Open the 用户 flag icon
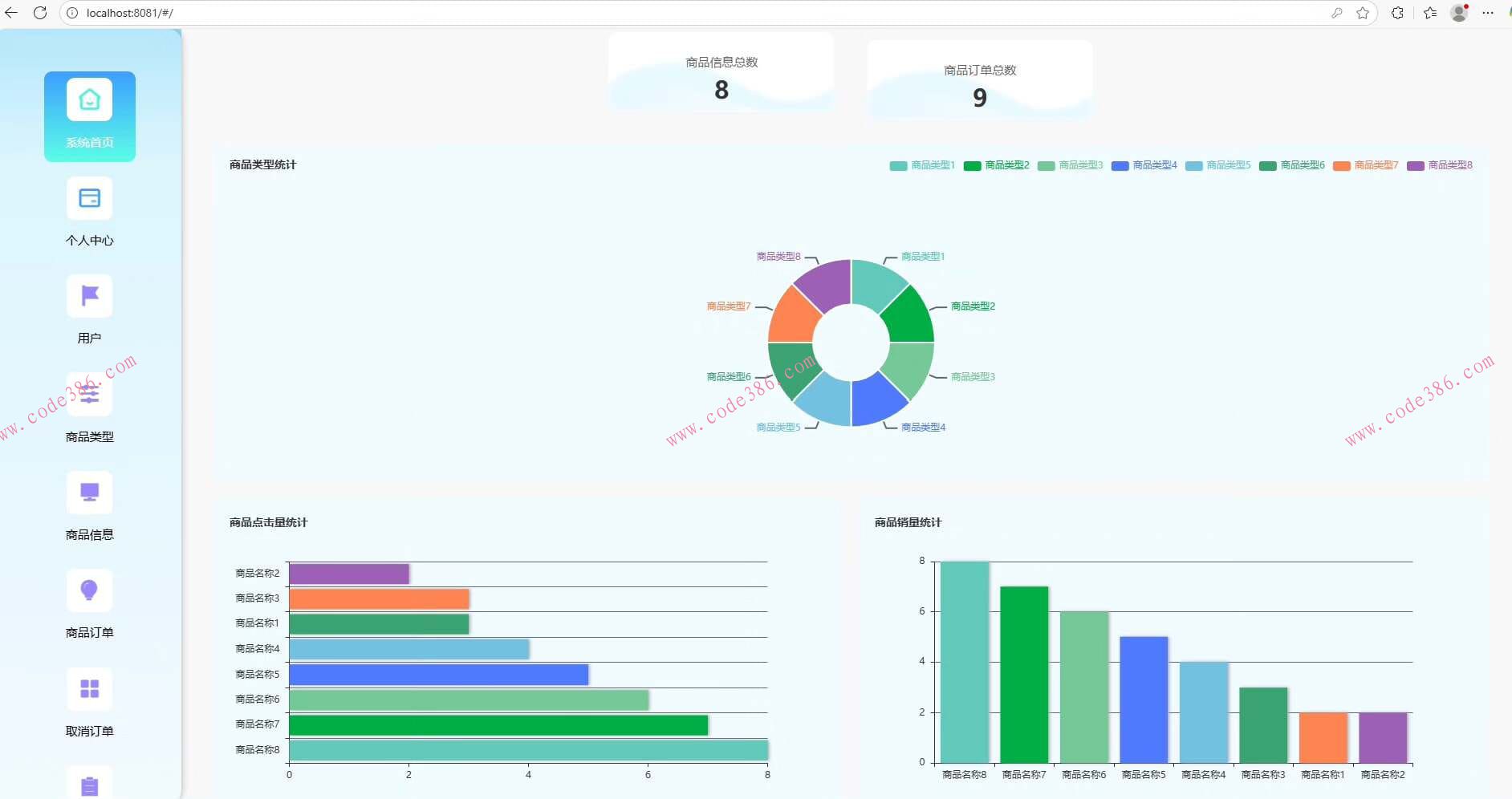The image size is (1512, 799). [90, 296]
